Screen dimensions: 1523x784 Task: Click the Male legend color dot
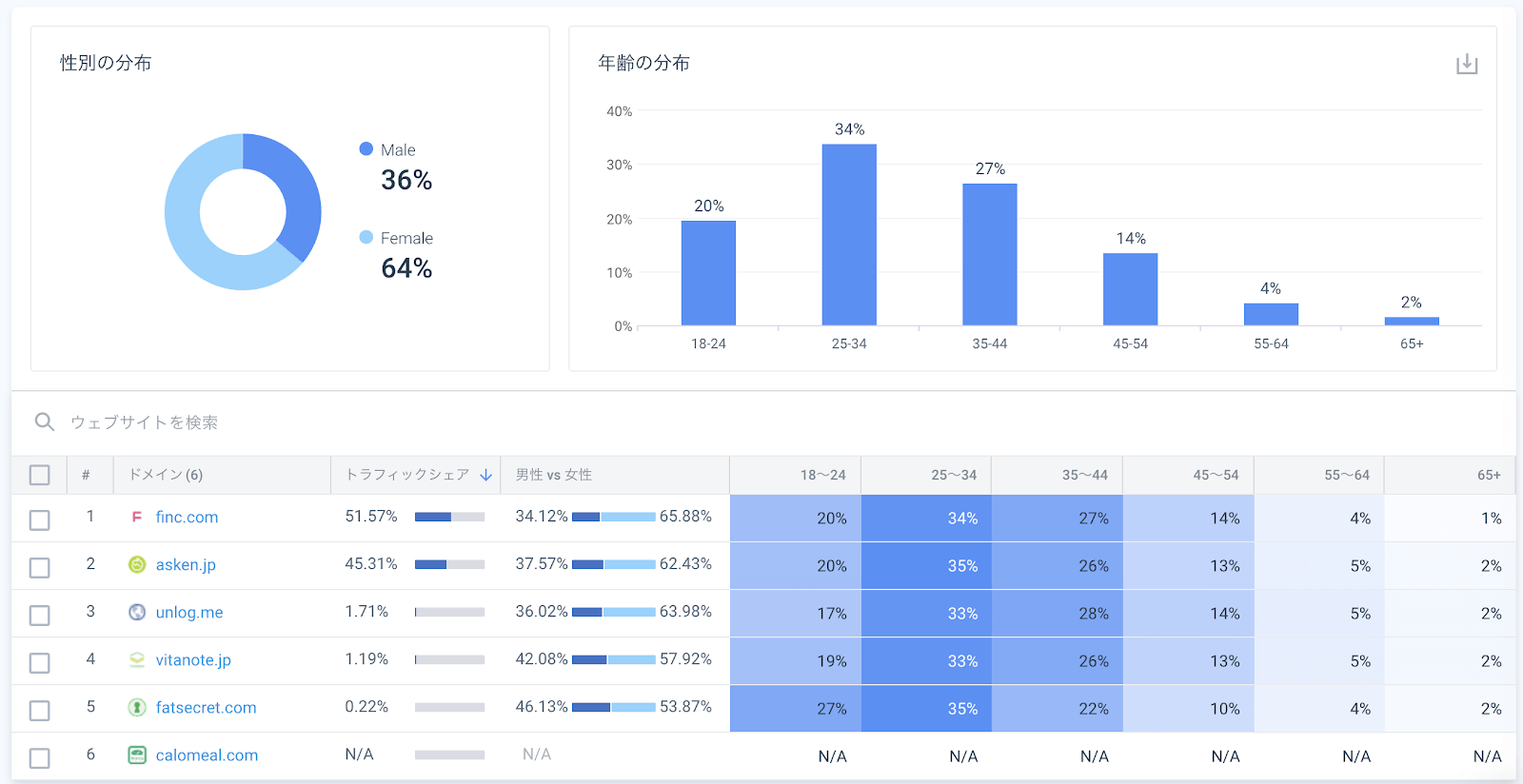click(366, 148)
